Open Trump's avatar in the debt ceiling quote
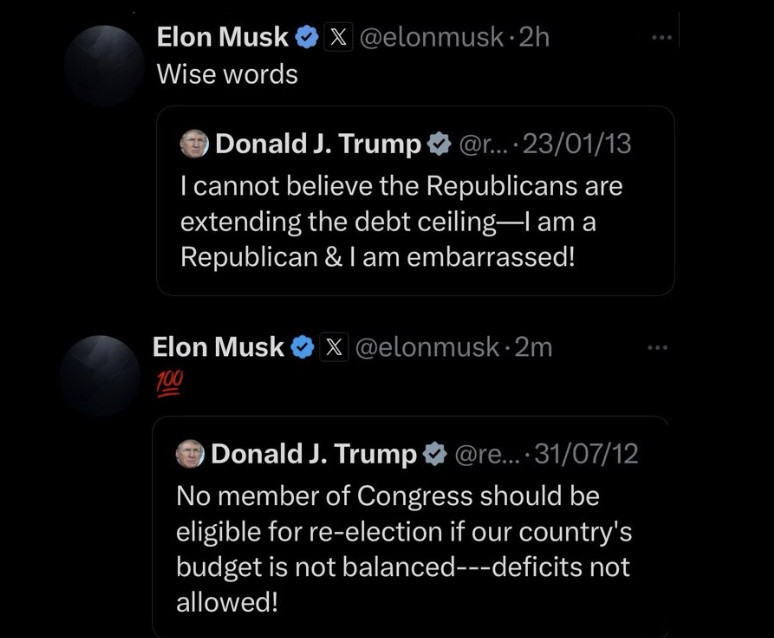 click(194, 144)
